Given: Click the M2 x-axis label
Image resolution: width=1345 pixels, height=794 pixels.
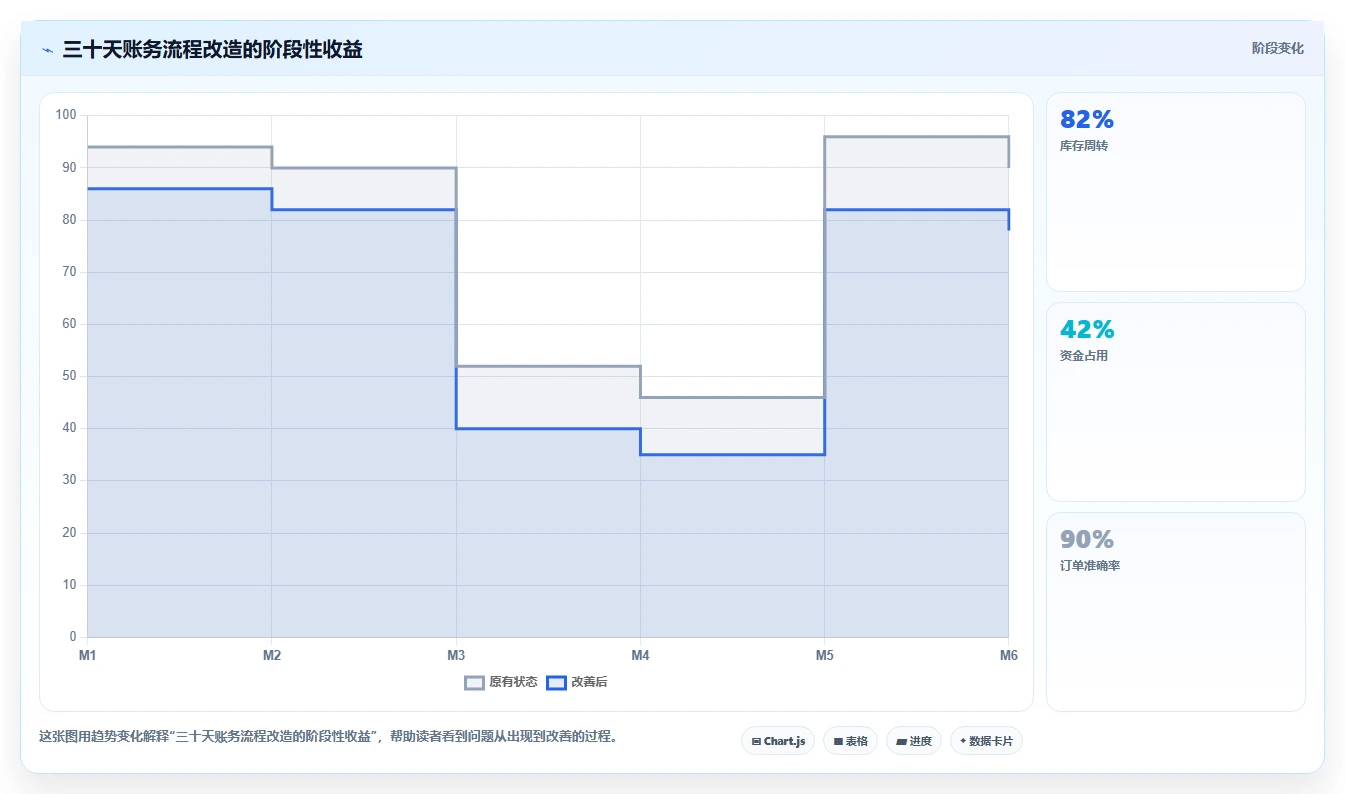Looking at the screenshot, I should click(x=272, y=655).
